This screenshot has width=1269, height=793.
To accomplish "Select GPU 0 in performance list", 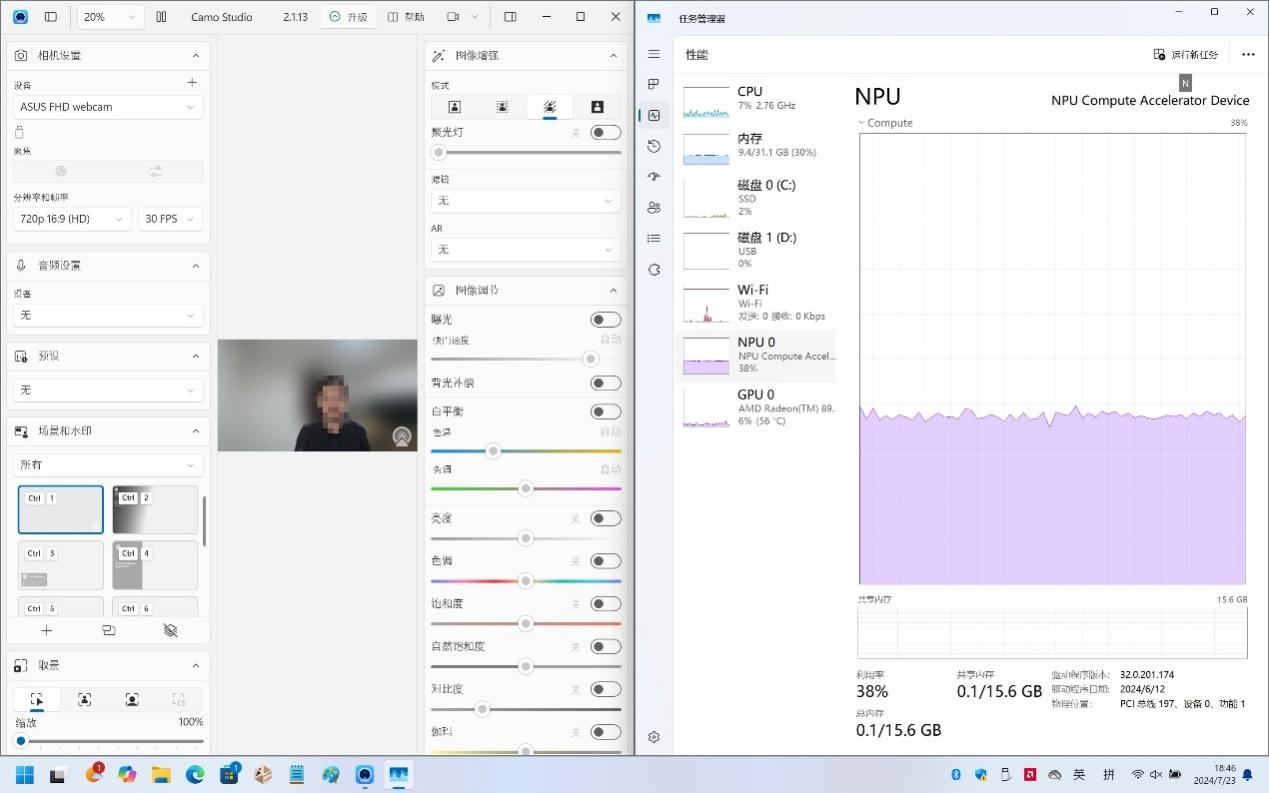I will pyautogui.click(x=756, y=407).
